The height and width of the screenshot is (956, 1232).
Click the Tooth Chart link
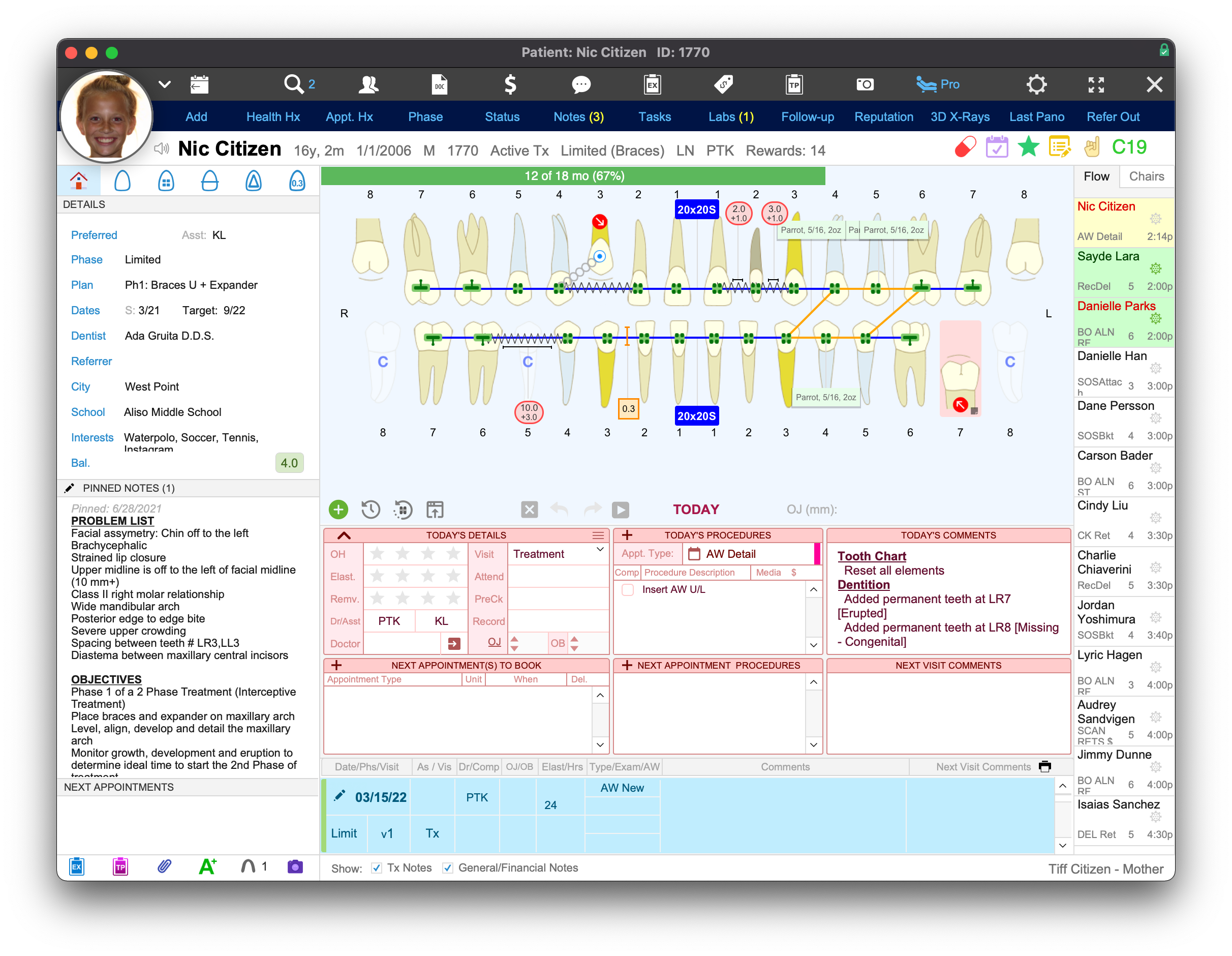[872, 556]
